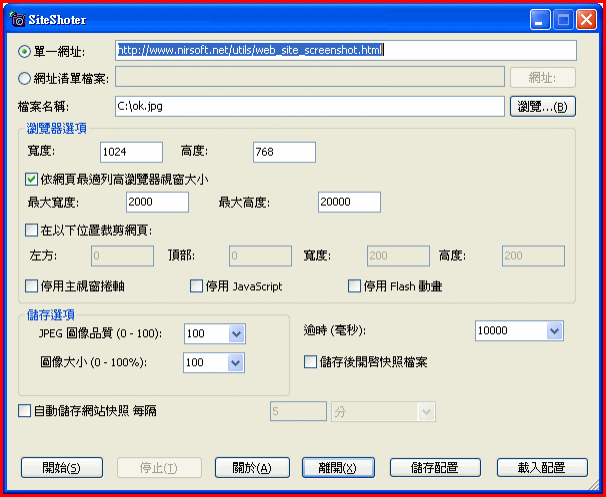Click the SiteShoter camera icon in title bar
This screenshot has width=606, height=497.
pyautogui.click(x=17, y=19)
